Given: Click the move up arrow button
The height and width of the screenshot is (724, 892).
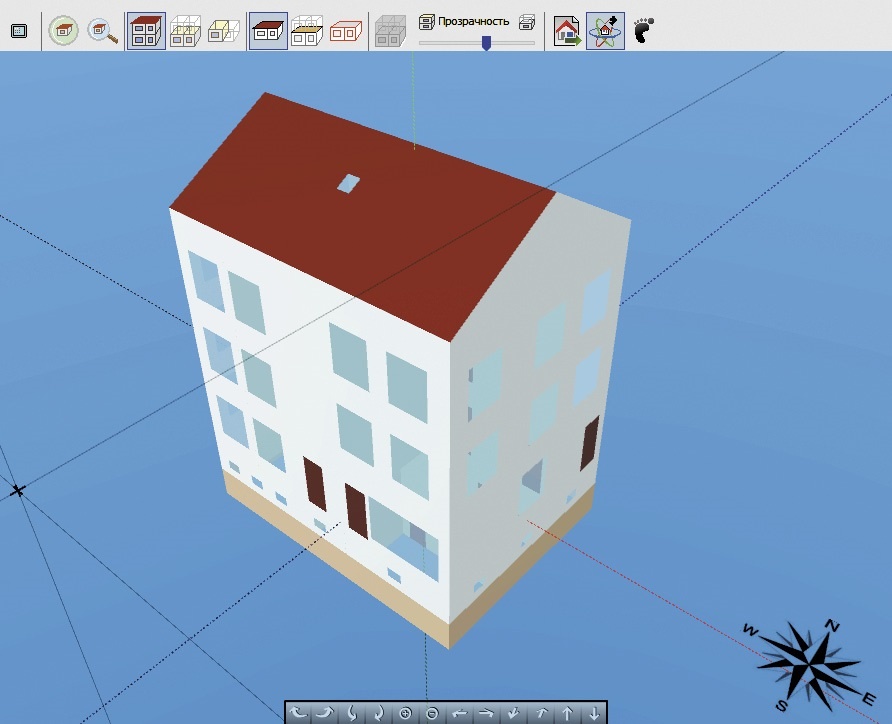Looking at the screenshot, I should click(x=567, y=713).
